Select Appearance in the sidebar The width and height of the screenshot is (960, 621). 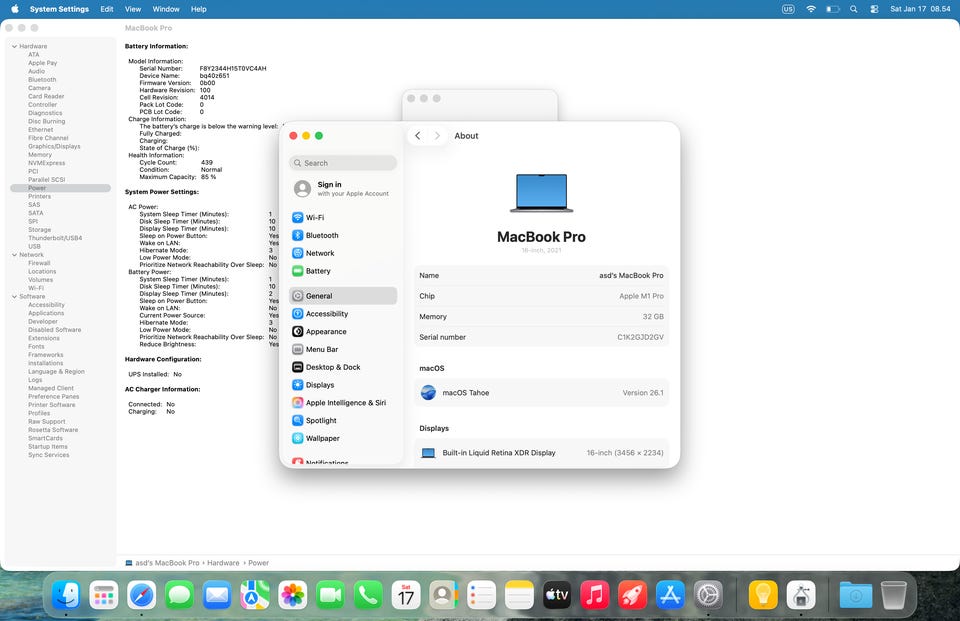[325, 332]
